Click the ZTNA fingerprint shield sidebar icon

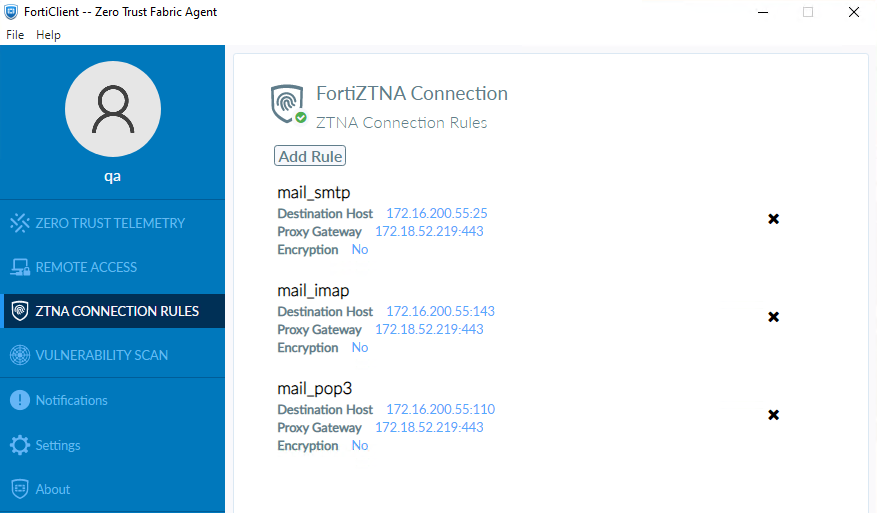click(20, 311)
